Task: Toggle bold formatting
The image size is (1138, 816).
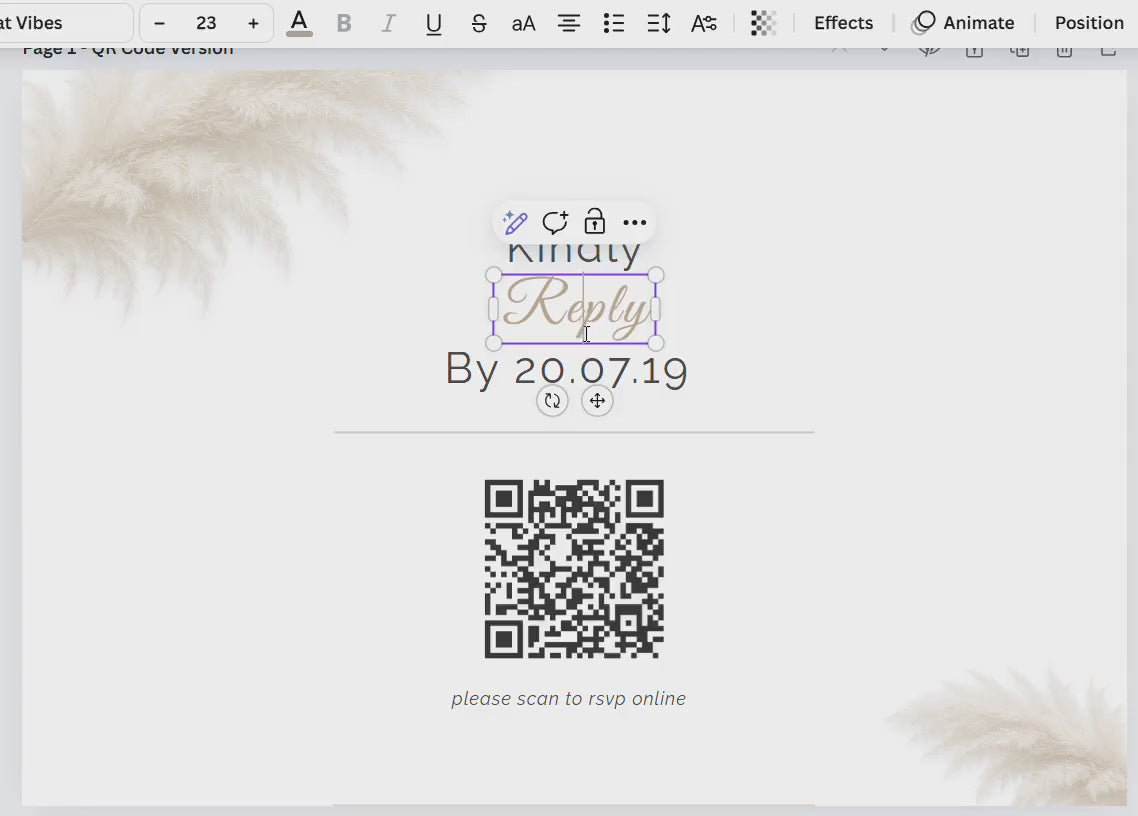Action: coord(344,23)
